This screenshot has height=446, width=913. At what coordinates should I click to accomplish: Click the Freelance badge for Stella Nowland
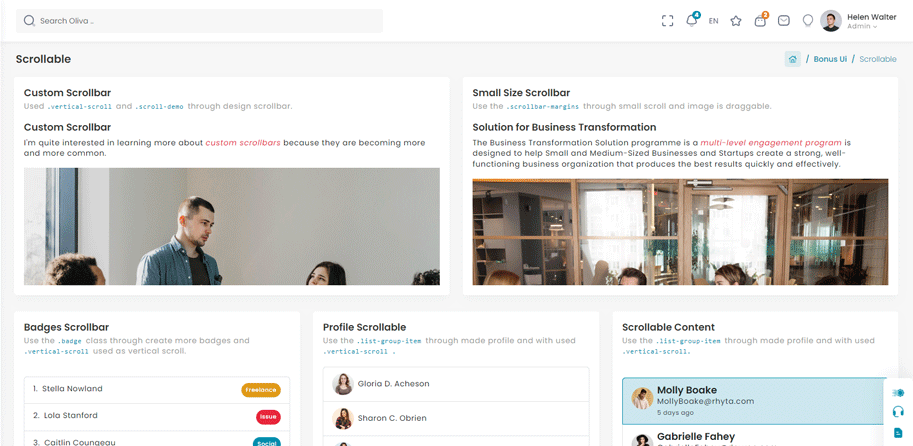point(261,390)
